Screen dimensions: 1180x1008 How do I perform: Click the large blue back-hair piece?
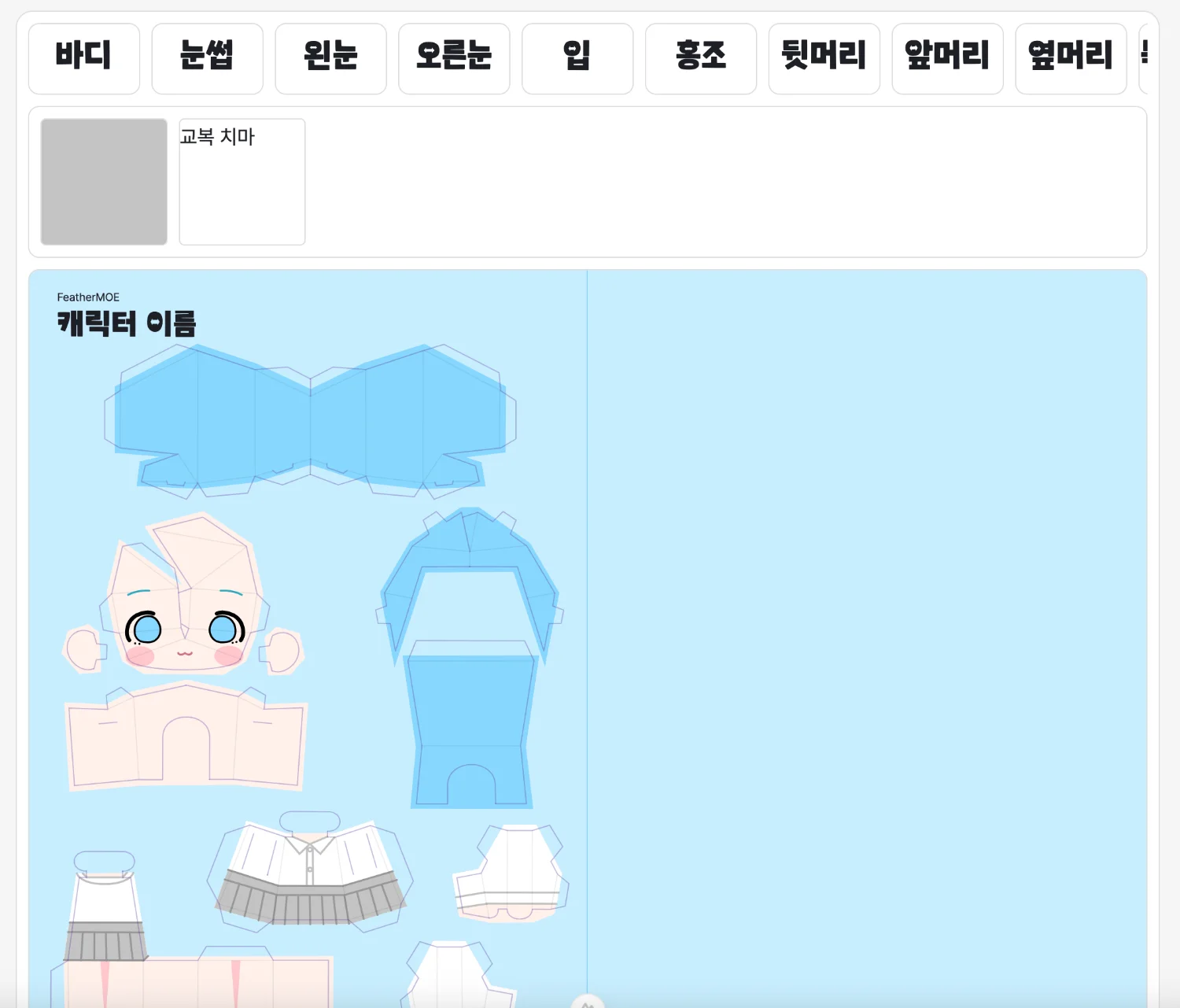(310, 421)
